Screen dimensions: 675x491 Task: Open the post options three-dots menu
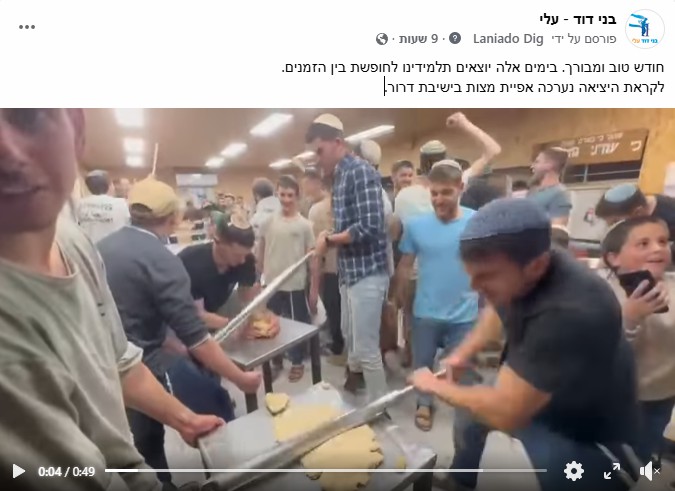(x=27, y=27)
